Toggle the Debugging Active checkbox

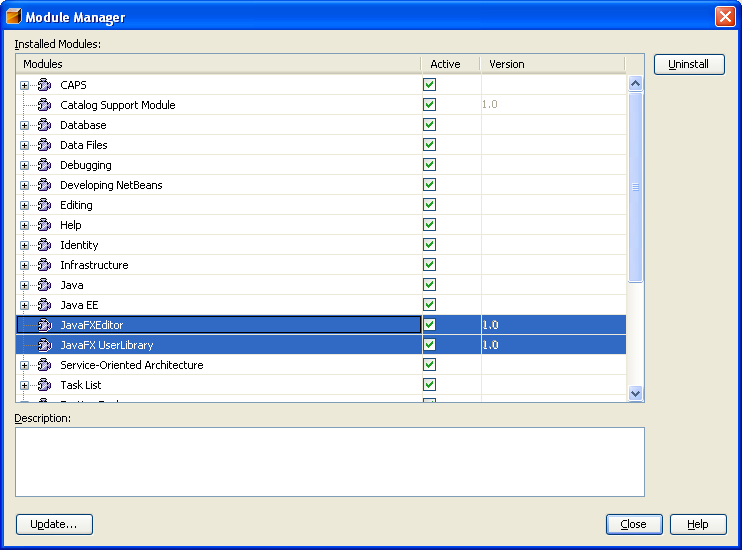tap(429, 165)
